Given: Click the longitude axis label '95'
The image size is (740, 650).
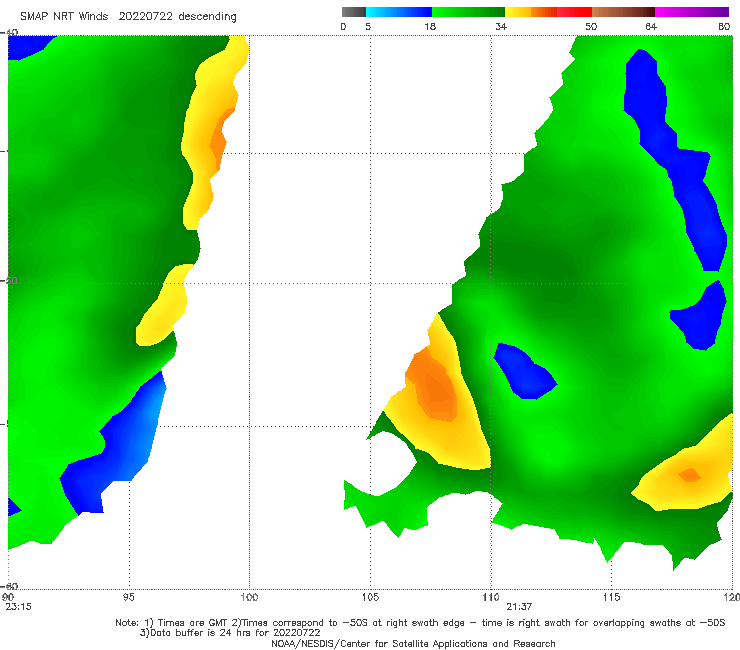Looking at the screenshot, I should [x=128, y=597].
